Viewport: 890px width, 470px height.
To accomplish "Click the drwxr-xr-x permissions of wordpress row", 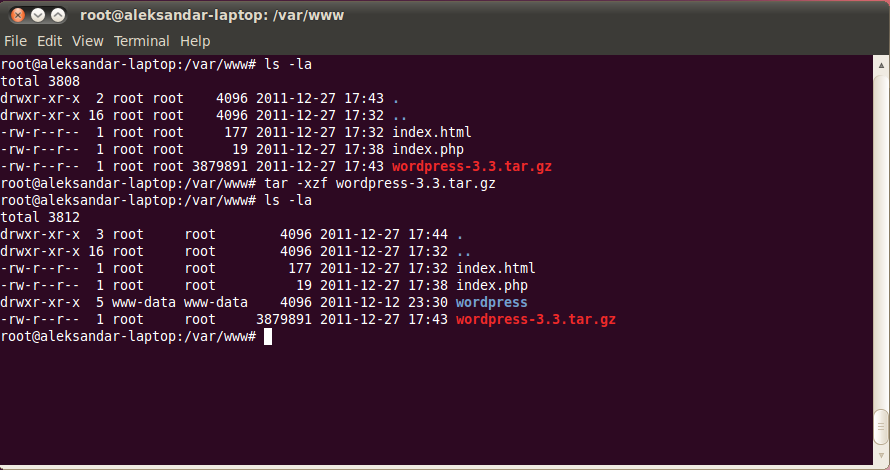I will click(x=40, y=303).
